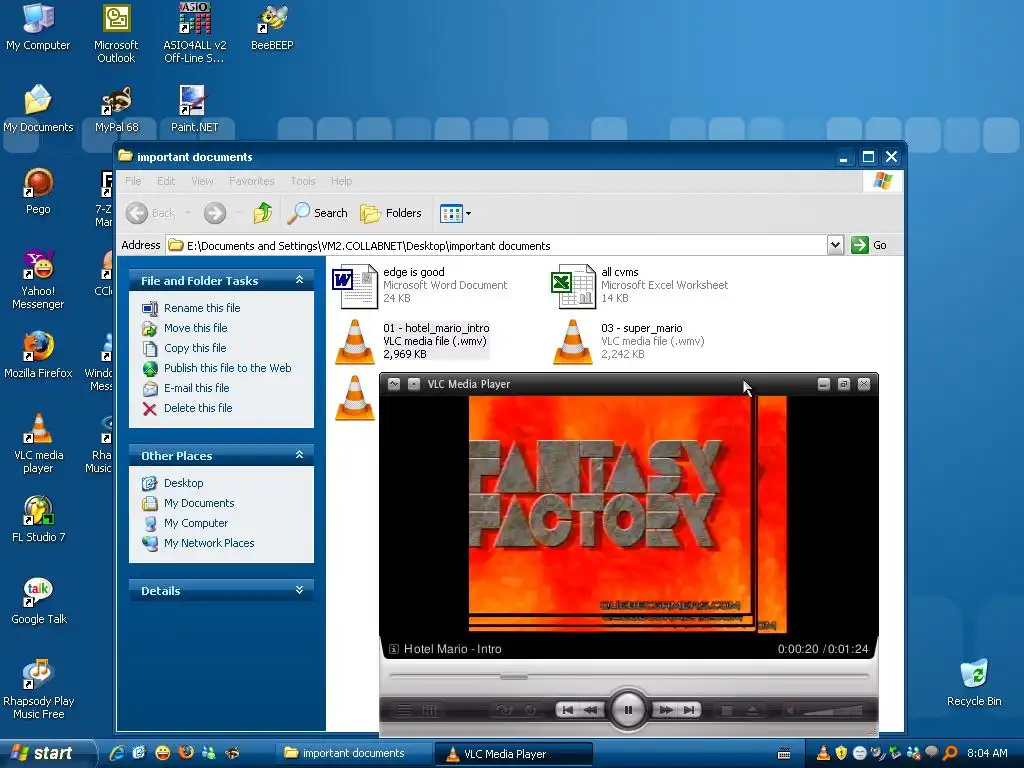Click Publish this file to the Web
The image size is (1024, 768).
pos(227,368)
